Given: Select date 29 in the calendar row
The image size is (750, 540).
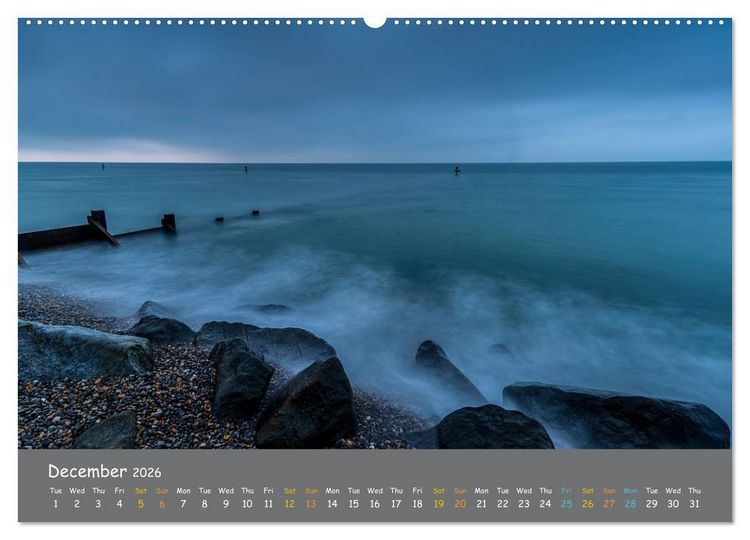Looking at the screenshot, I should (x=651, y=504).
